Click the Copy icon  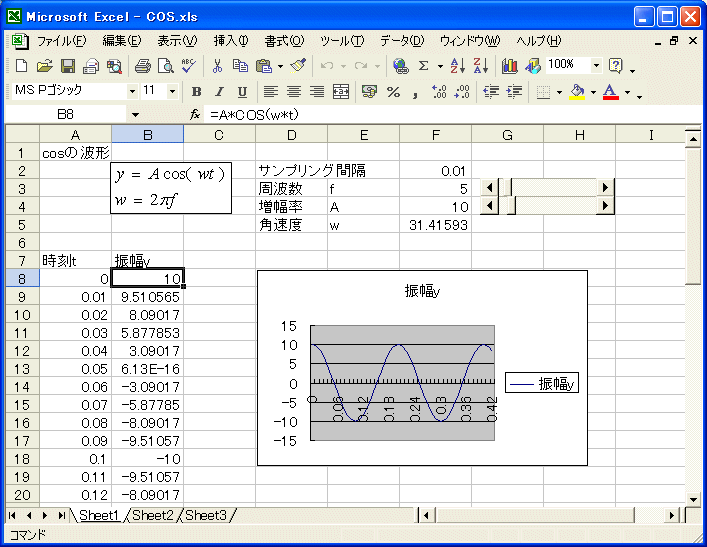click(240, 66)
